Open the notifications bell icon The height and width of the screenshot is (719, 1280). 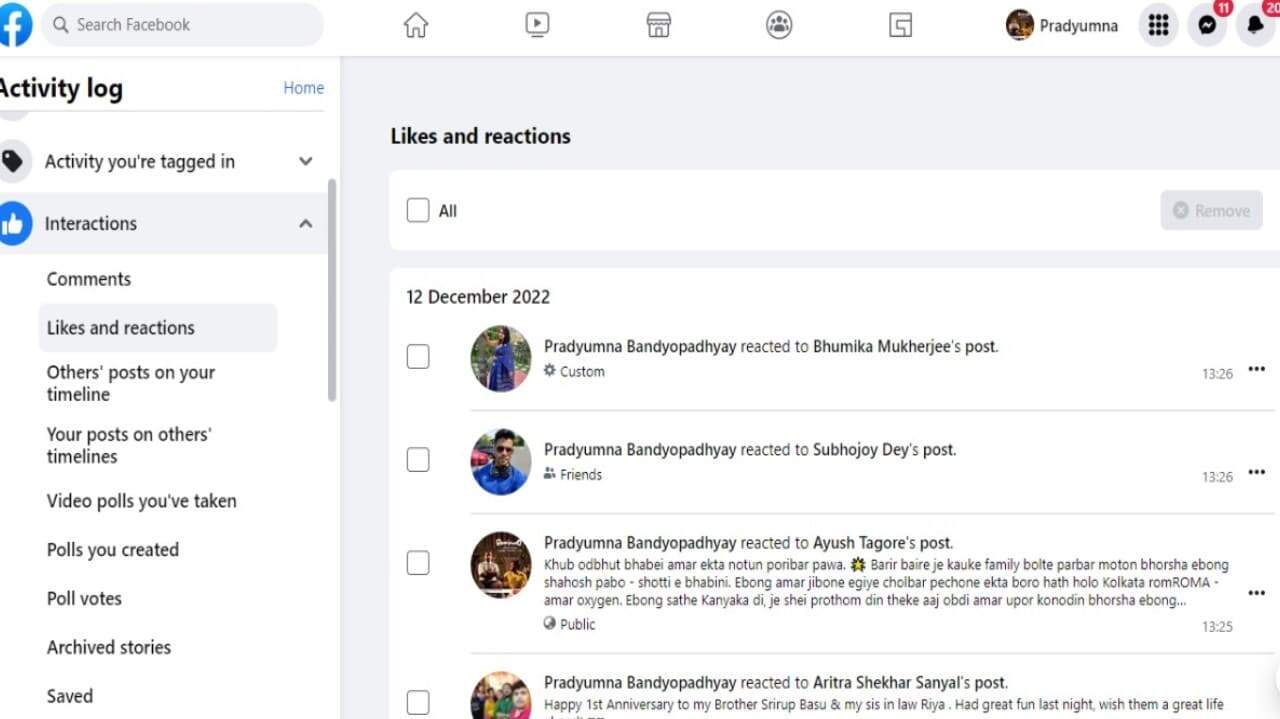click(x=1256, y=25)
